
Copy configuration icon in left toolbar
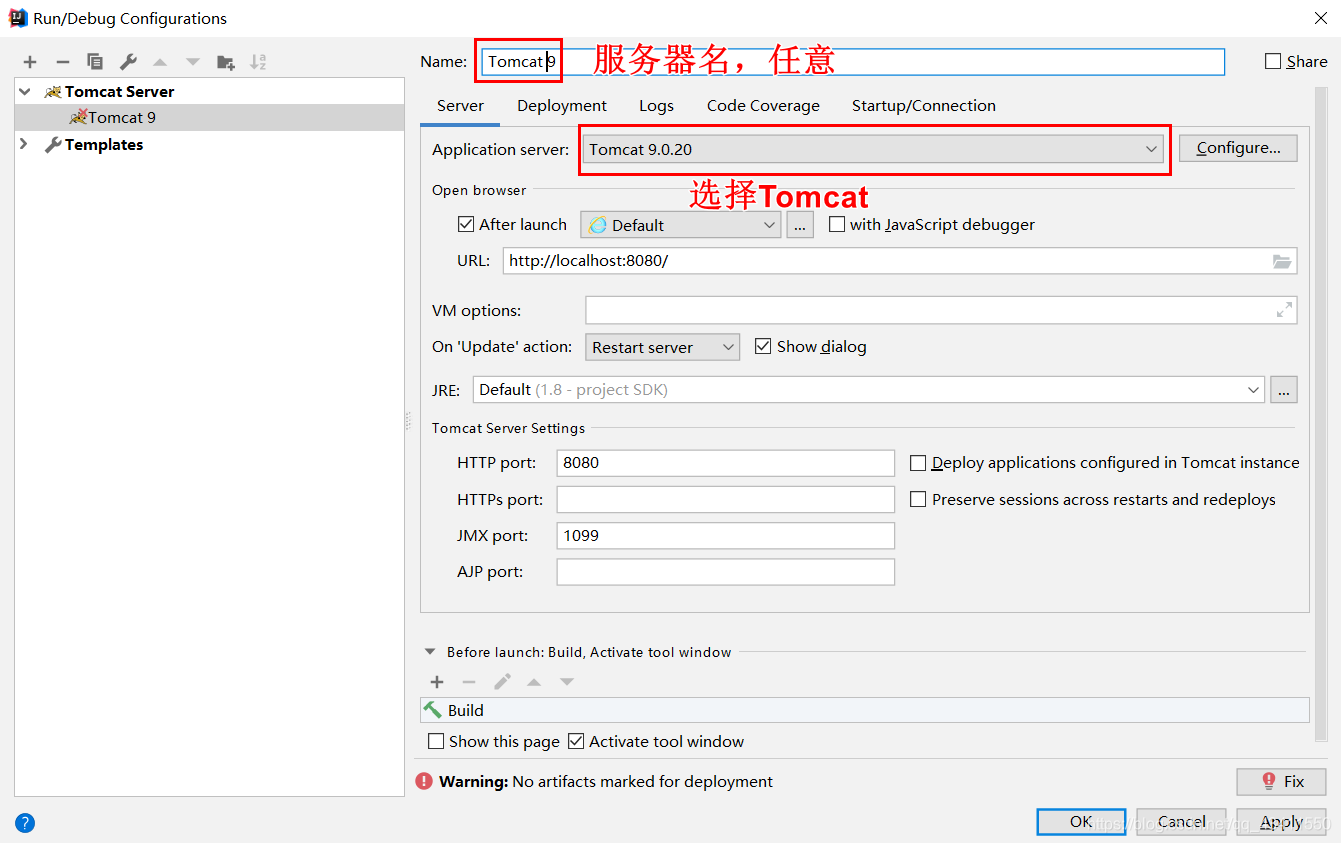click(95, 62)
